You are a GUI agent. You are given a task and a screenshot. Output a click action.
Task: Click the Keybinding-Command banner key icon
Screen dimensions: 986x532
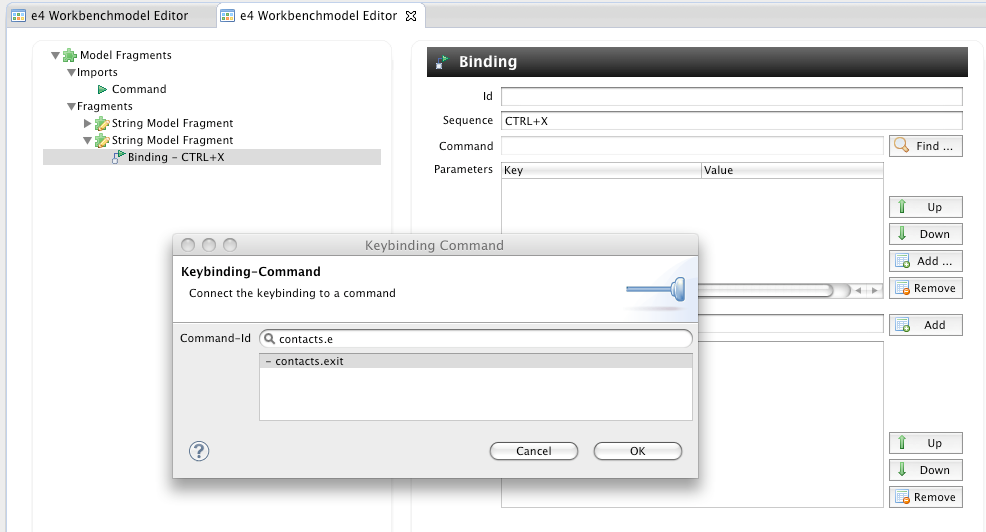[656, 290]
